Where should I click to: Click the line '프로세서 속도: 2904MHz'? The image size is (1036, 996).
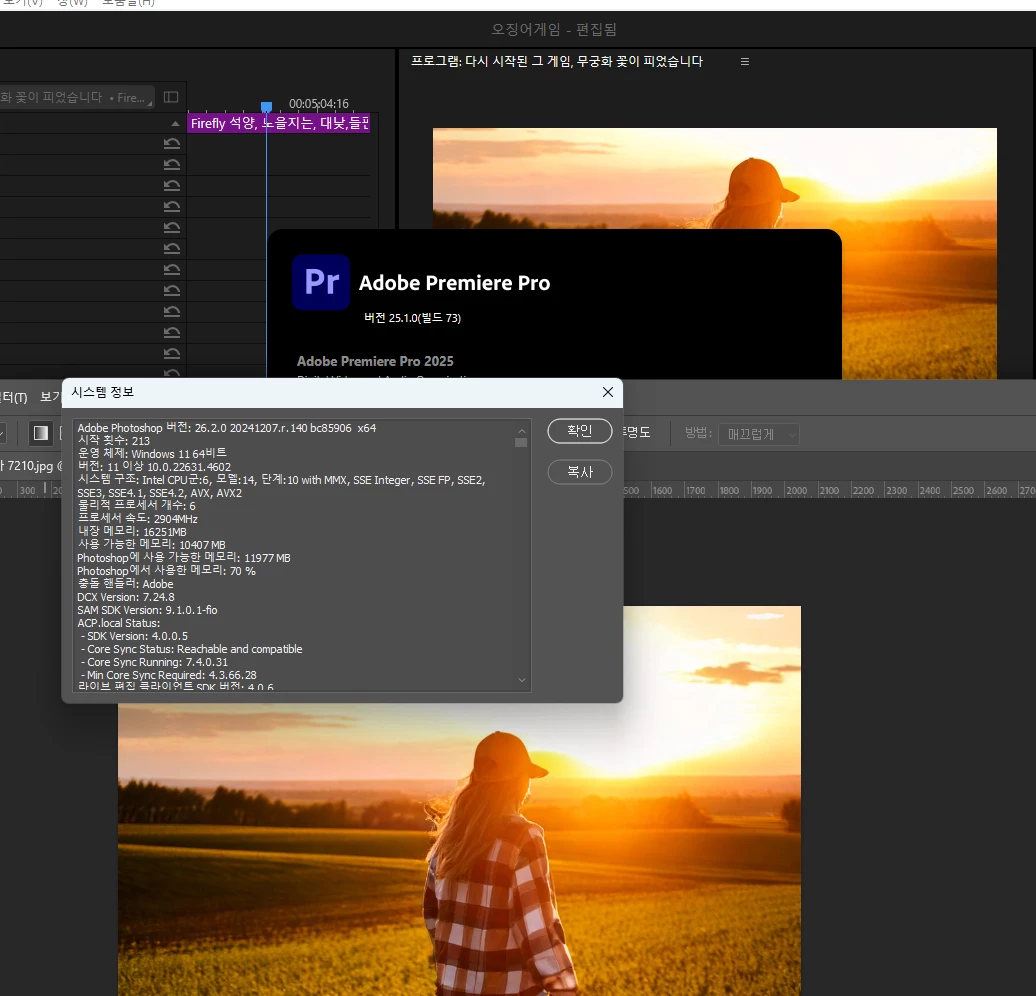137,519
